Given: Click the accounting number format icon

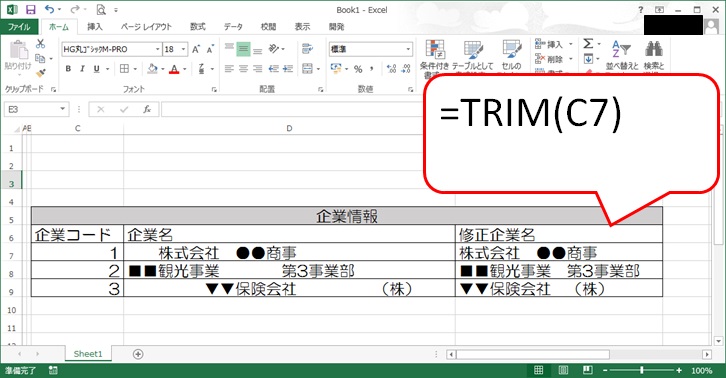Looking at the screenshot, I should point(336,69).
